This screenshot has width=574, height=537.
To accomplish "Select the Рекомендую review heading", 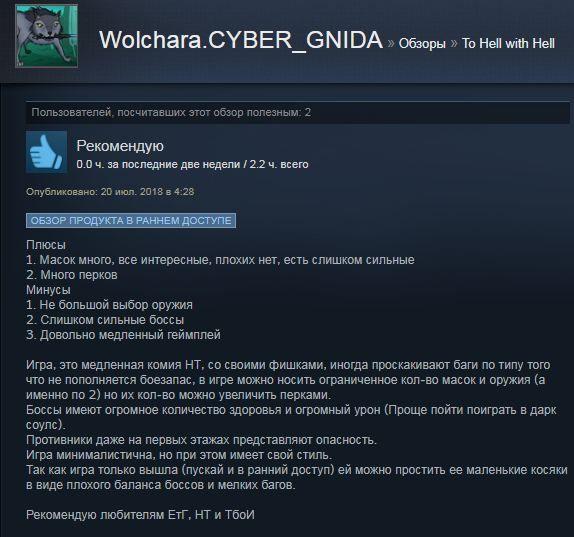I will (120, 146).
